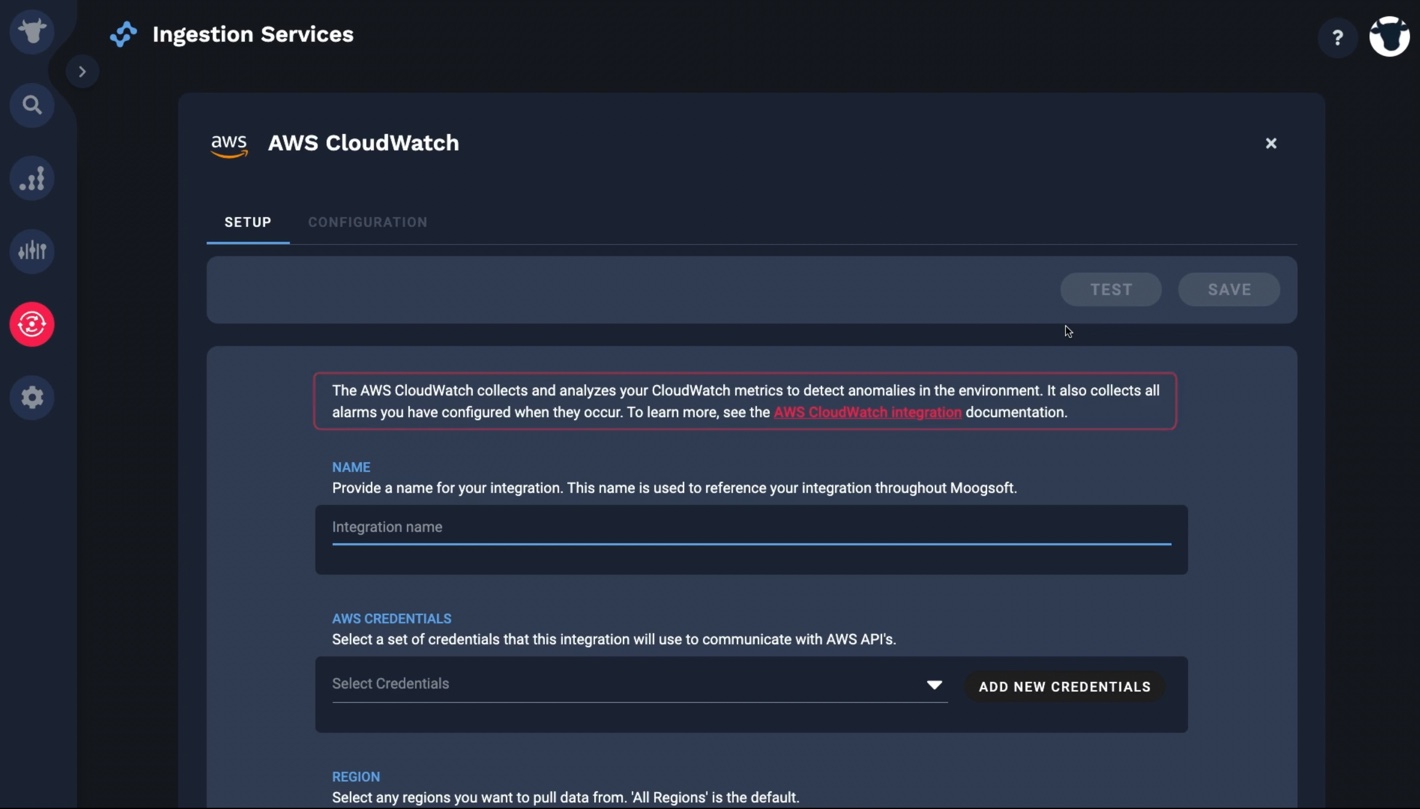Open the Select Credentials dropdown

click(x=639, y=684)
